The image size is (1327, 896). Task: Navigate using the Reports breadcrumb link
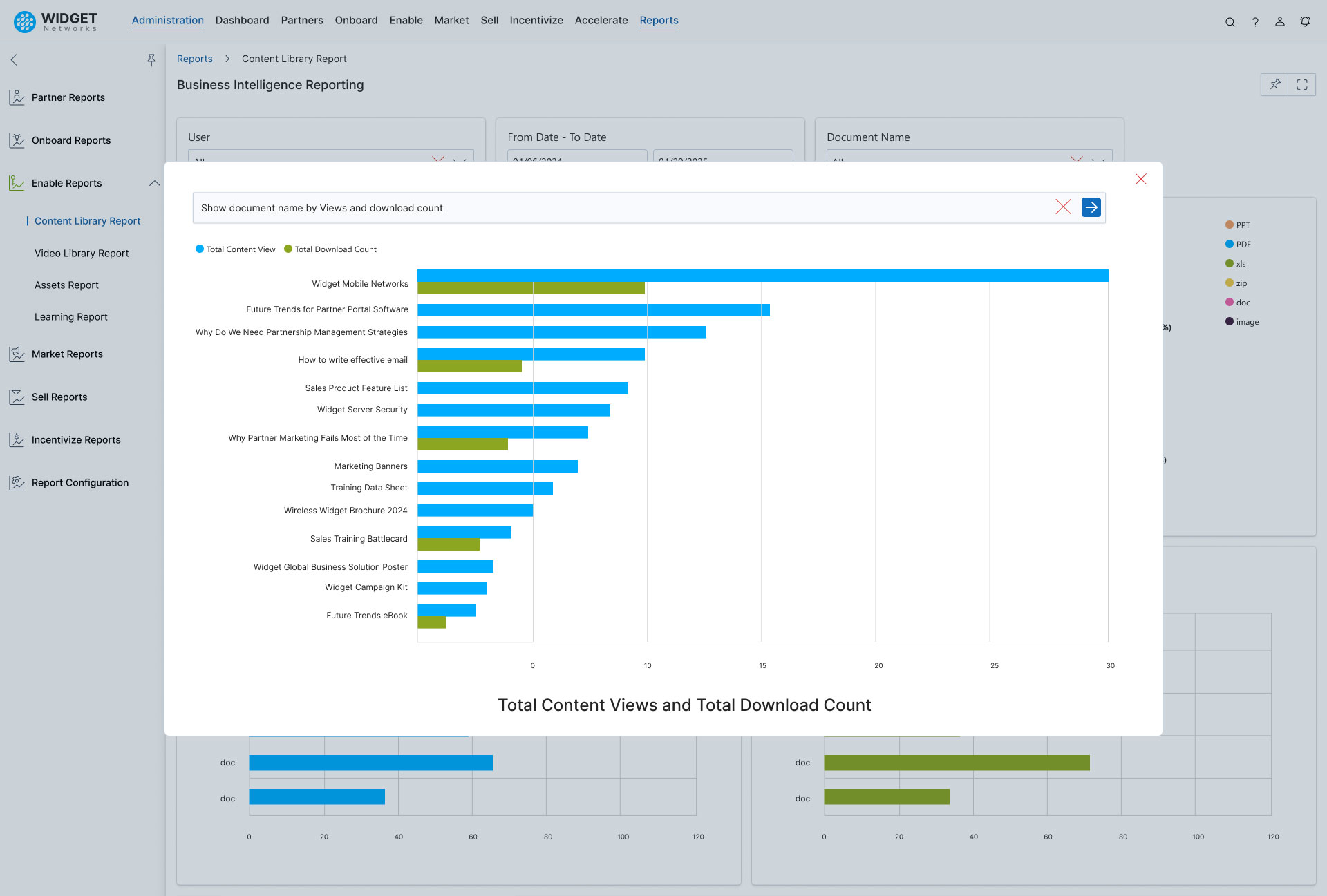(x=194, y=59)
